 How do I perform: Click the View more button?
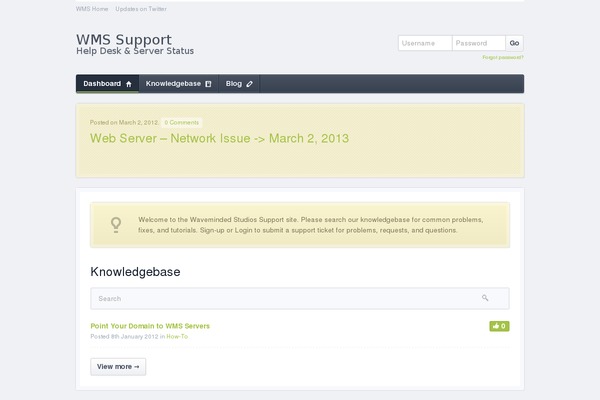[118, 367]
